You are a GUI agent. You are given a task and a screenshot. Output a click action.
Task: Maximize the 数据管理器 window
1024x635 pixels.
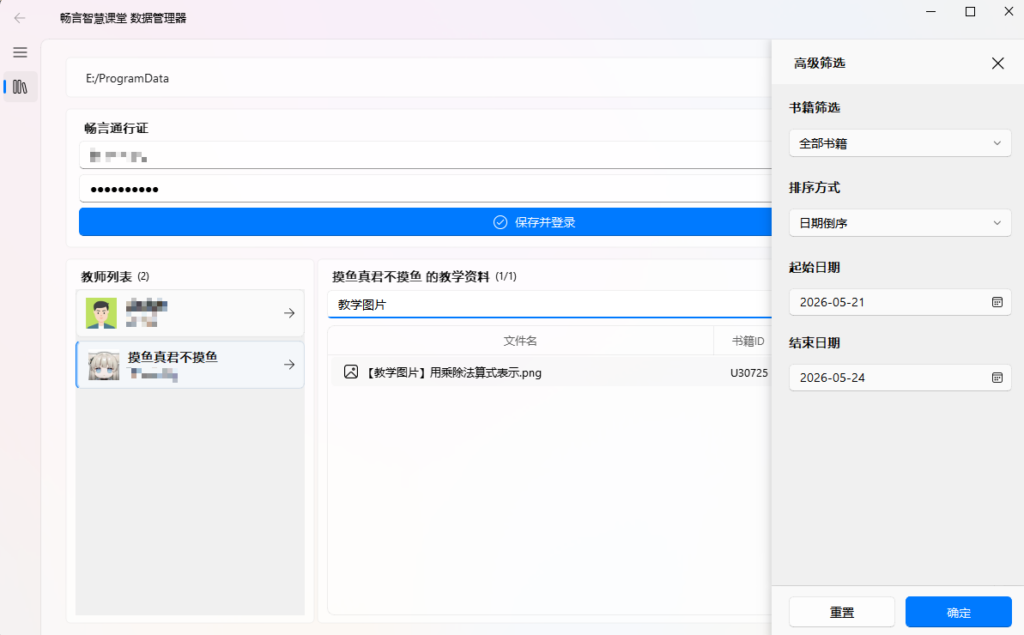click(970, 12)
